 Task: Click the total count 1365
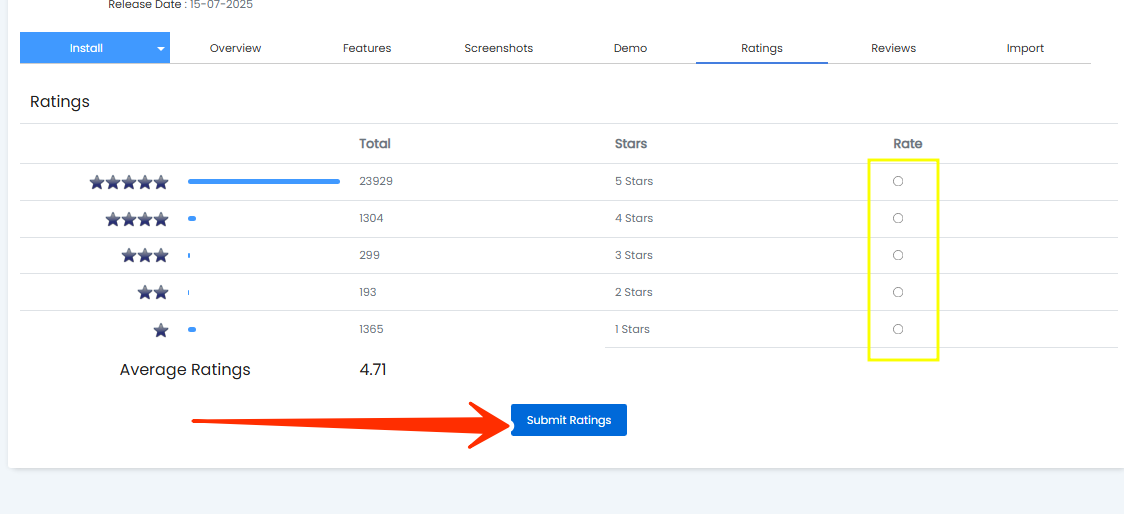click(371, 329)
